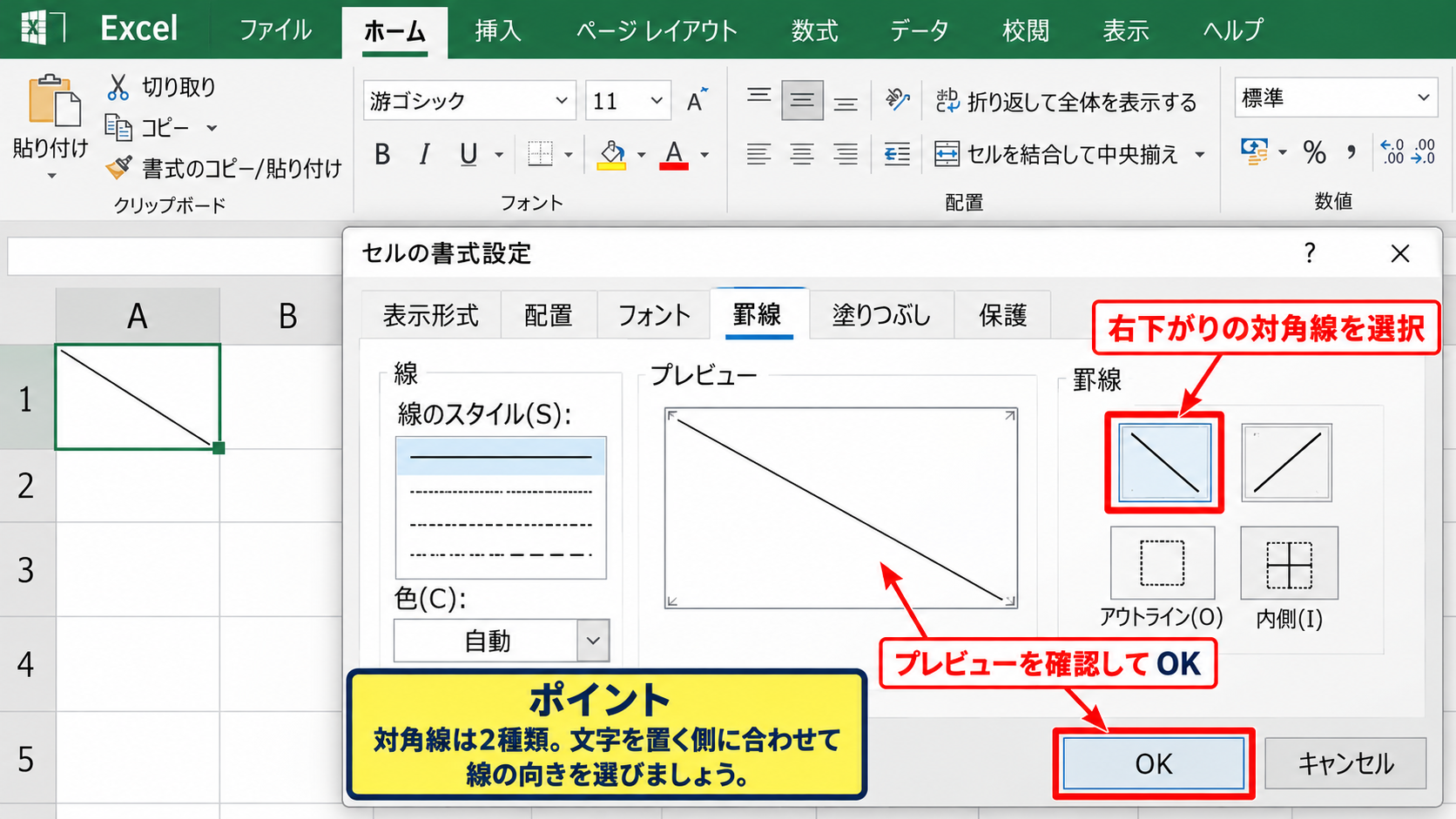Align text to bottom of cell
This screenshot has height=819, width=1456.
click(846, 103)
